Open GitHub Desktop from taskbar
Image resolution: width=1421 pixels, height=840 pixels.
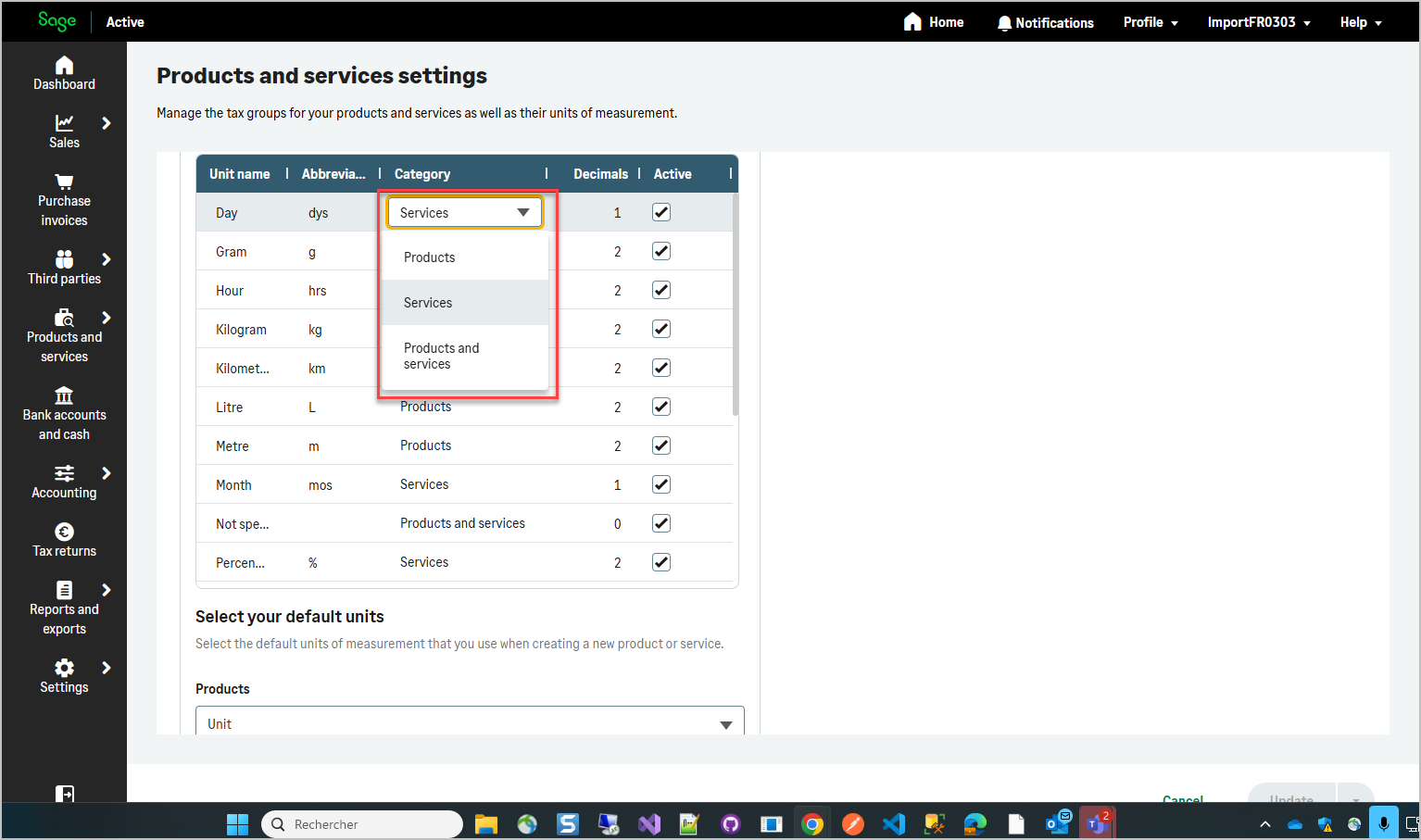coord(731,823)
